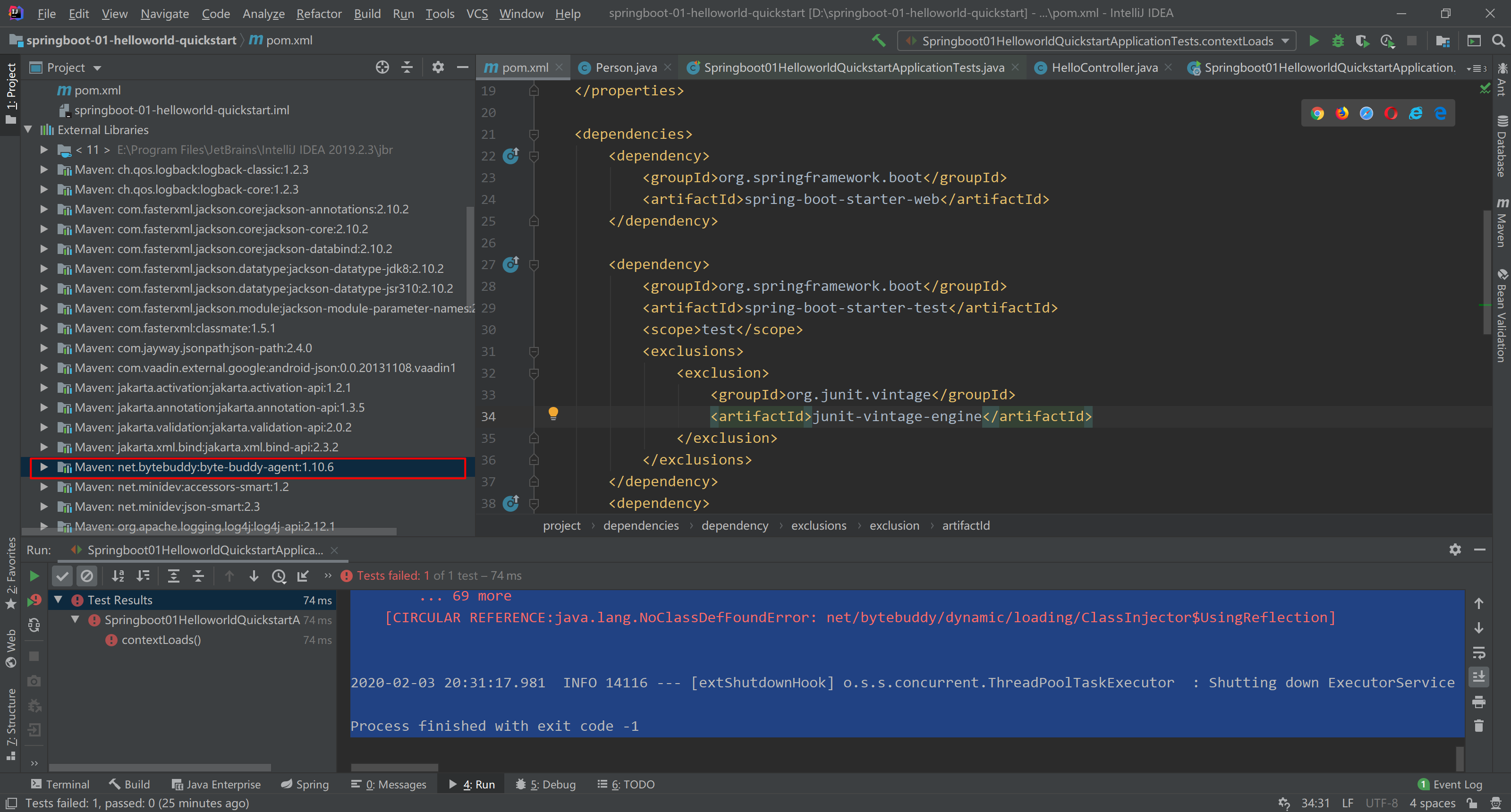This screenshot has width=1511, height=812.
Task: Open the Refactor menu
Action: click(319, 14)
